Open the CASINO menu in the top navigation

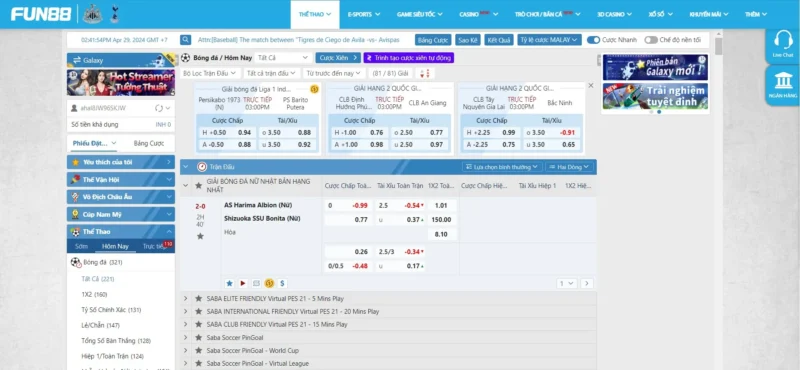479,14
